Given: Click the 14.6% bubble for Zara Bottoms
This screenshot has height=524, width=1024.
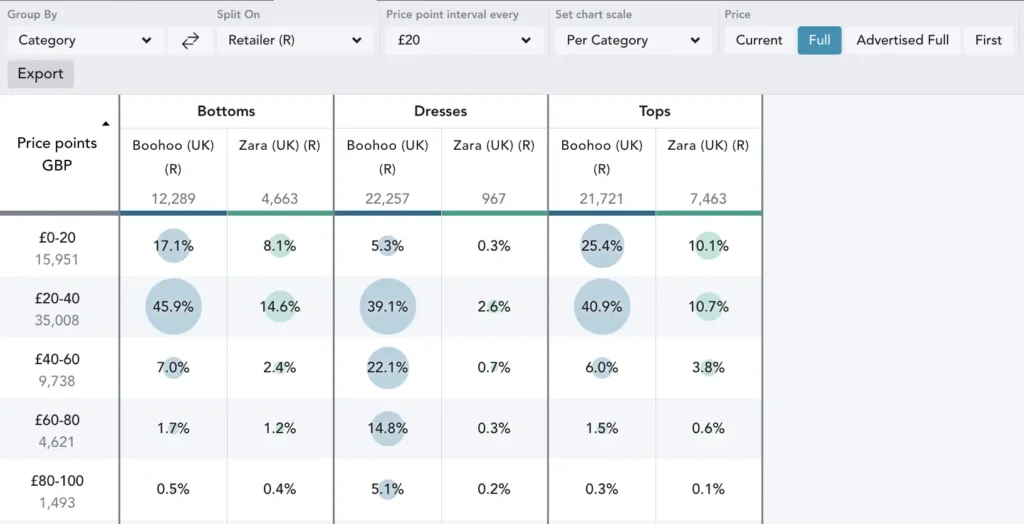Looking at the screenshot, I should point(280,307).
